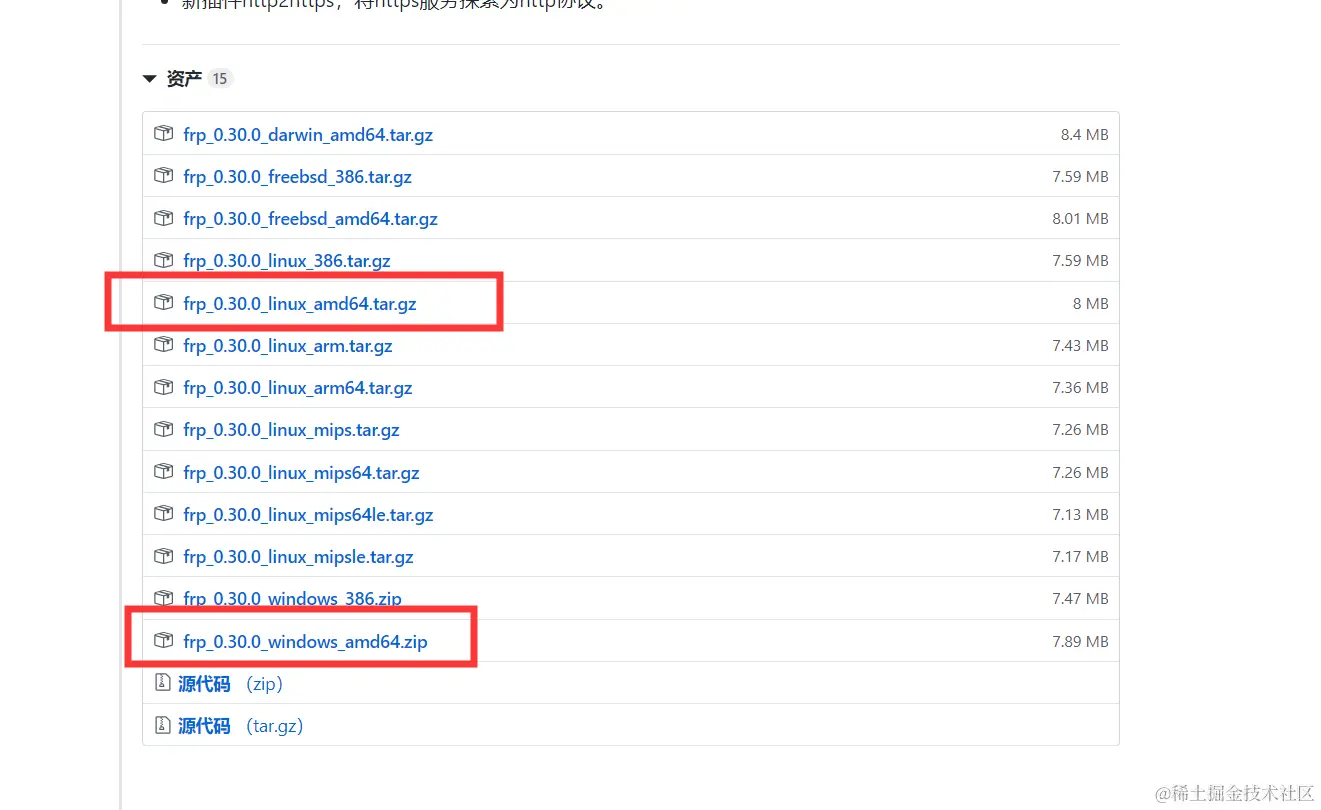Screen dimensions: 1321x810
Task: Click the 8.01 MB file size
Action: (1081, 219)
